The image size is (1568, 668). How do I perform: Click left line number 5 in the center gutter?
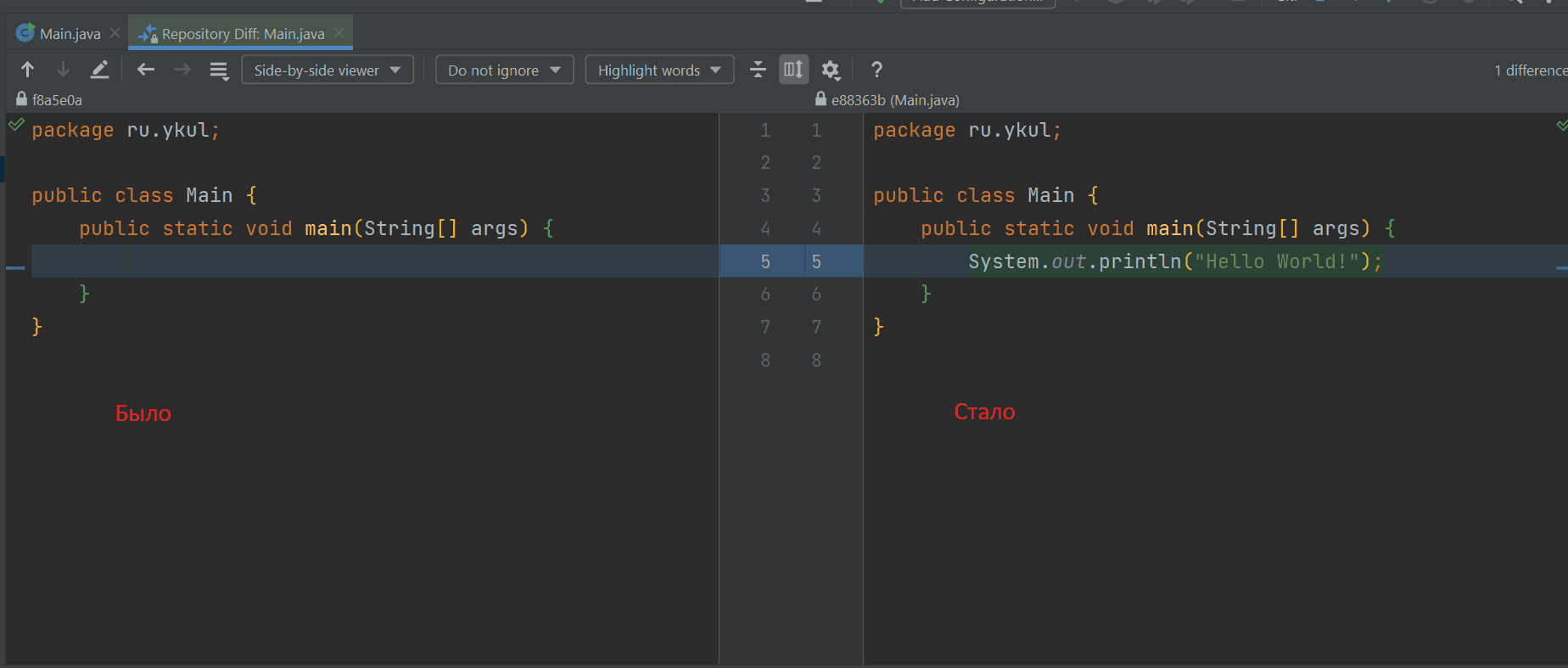coord(765,261)
